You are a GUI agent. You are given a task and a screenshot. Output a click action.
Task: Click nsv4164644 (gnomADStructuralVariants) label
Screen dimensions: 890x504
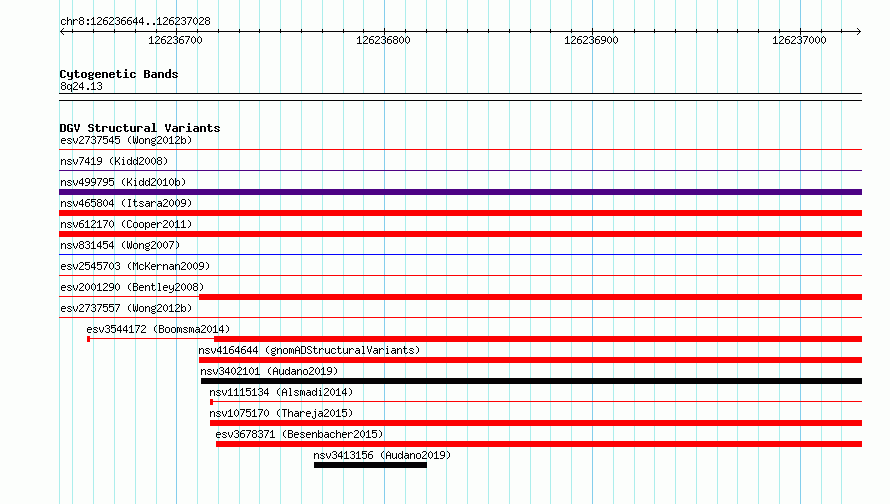point(309,350)
